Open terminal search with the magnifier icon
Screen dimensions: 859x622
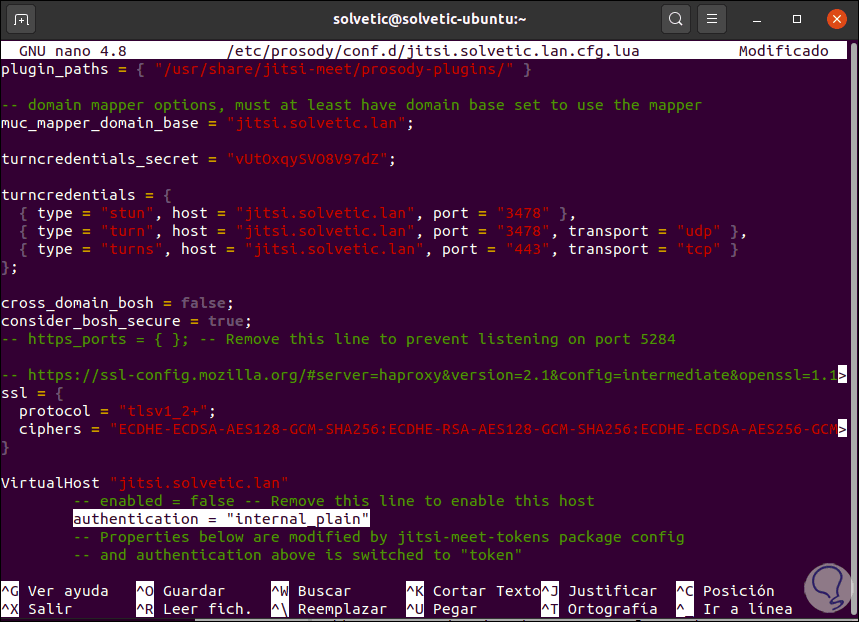click(675, 19)
